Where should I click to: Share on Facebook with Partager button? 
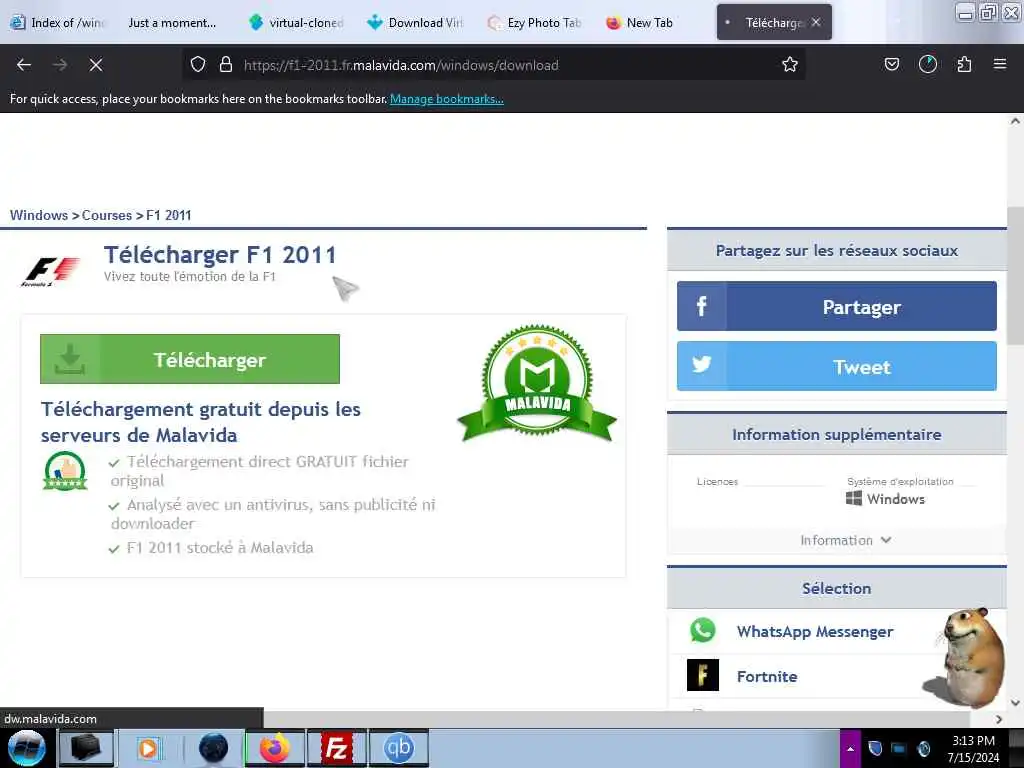pyautogui.click(x=837, y=306)
